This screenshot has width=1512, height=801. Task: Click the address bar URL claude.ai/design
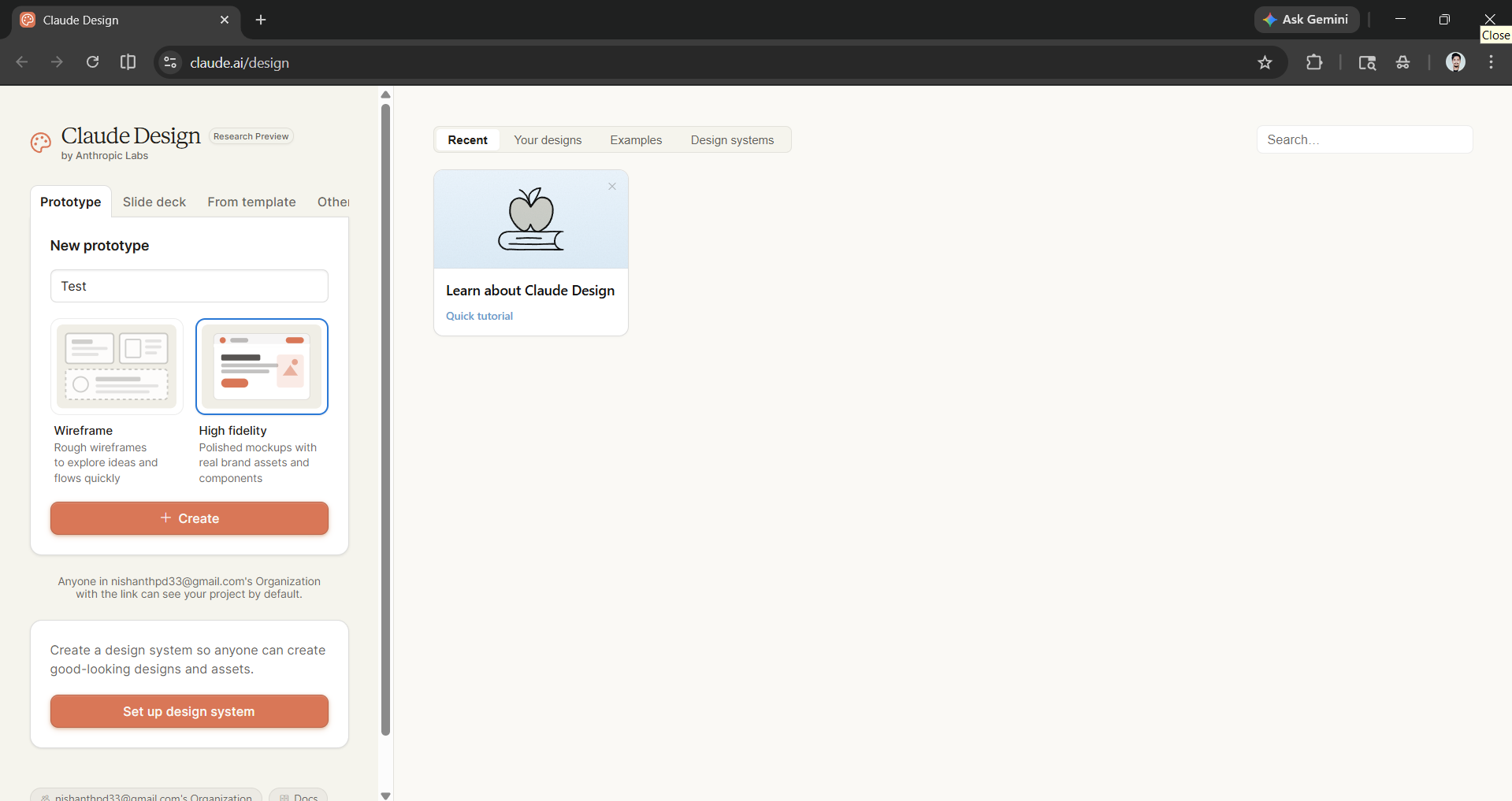(240, 62)
